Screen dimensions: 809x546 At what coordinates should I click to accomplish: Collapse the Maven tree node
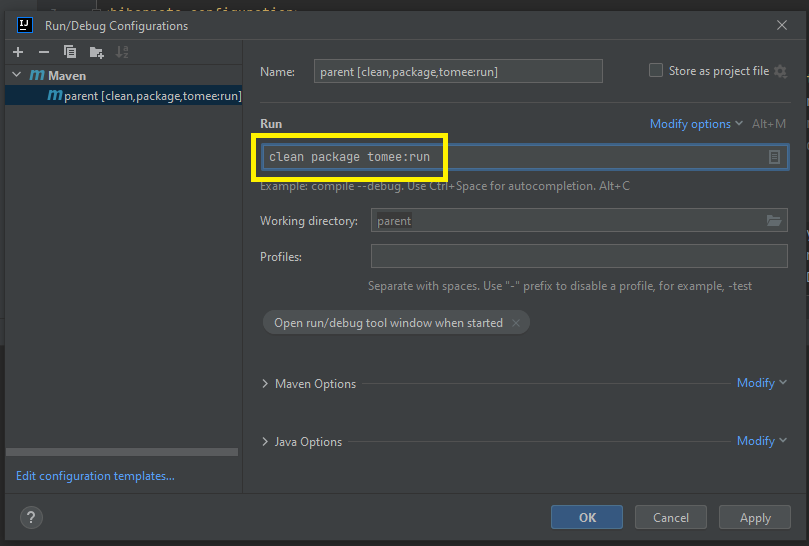point(17,75)
